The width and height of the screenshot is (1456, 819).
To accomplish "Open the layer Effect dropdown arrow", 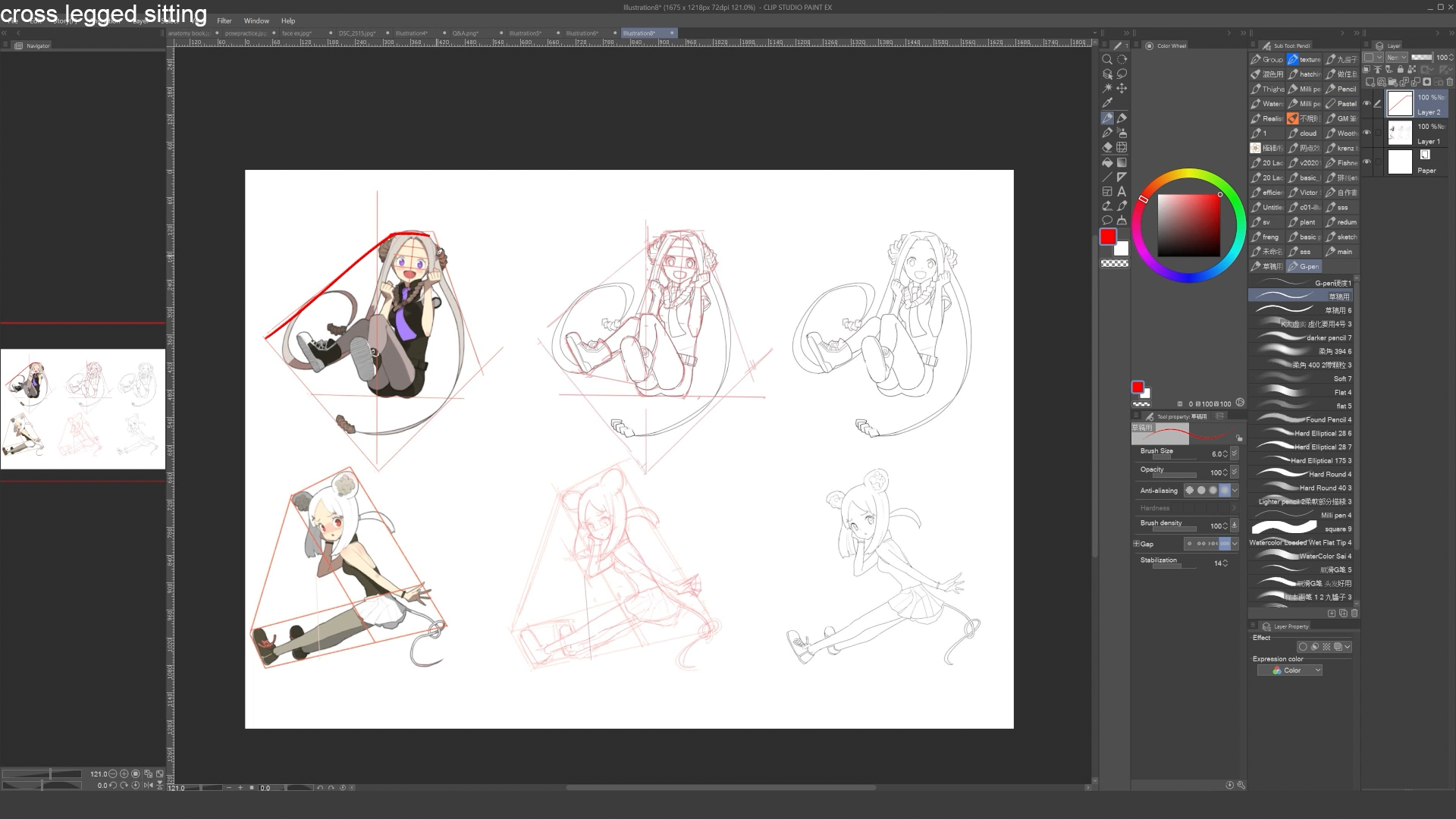I will coord(1348,647).
